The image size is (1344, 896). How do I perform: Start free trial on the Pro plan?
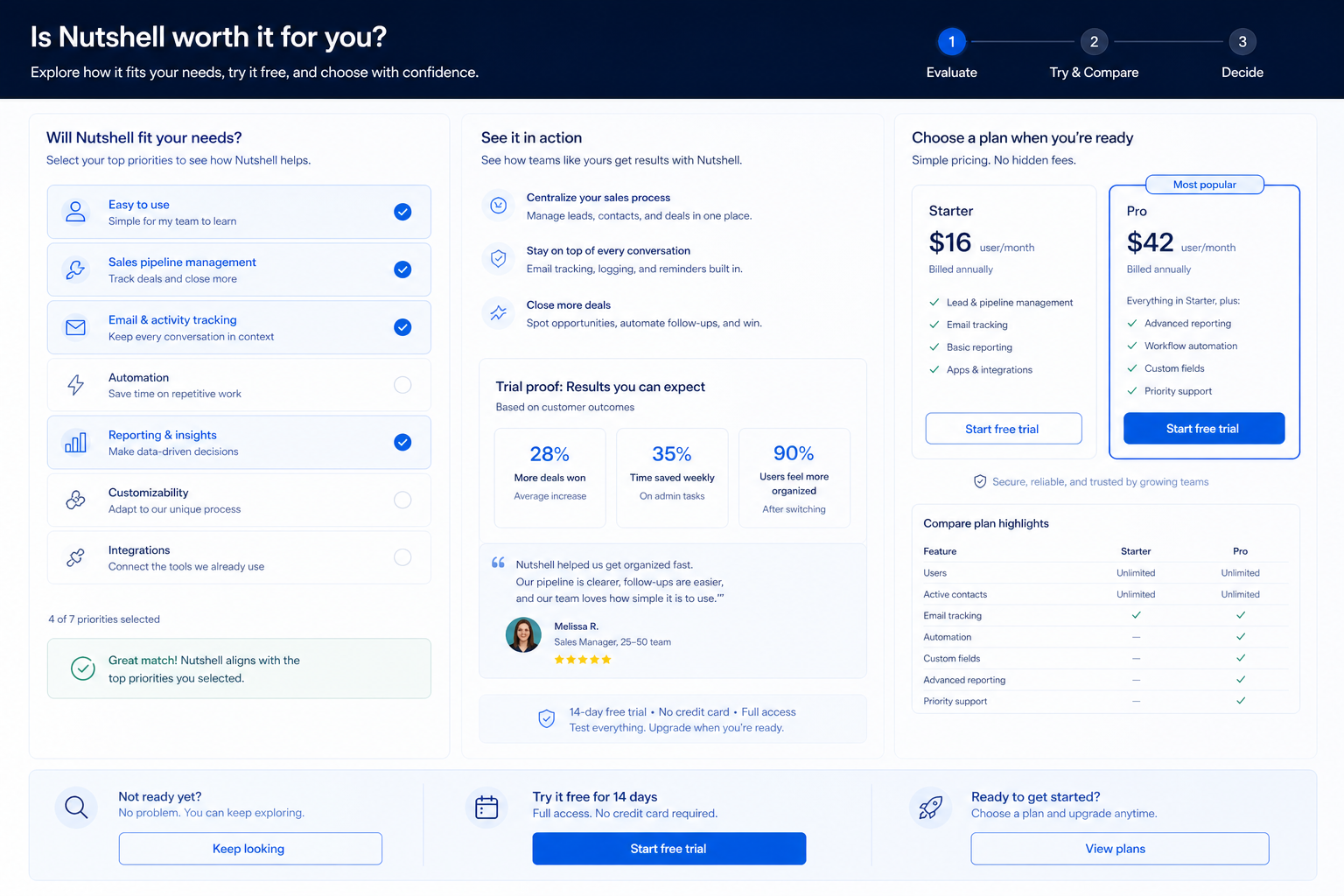pos(1204,429)
